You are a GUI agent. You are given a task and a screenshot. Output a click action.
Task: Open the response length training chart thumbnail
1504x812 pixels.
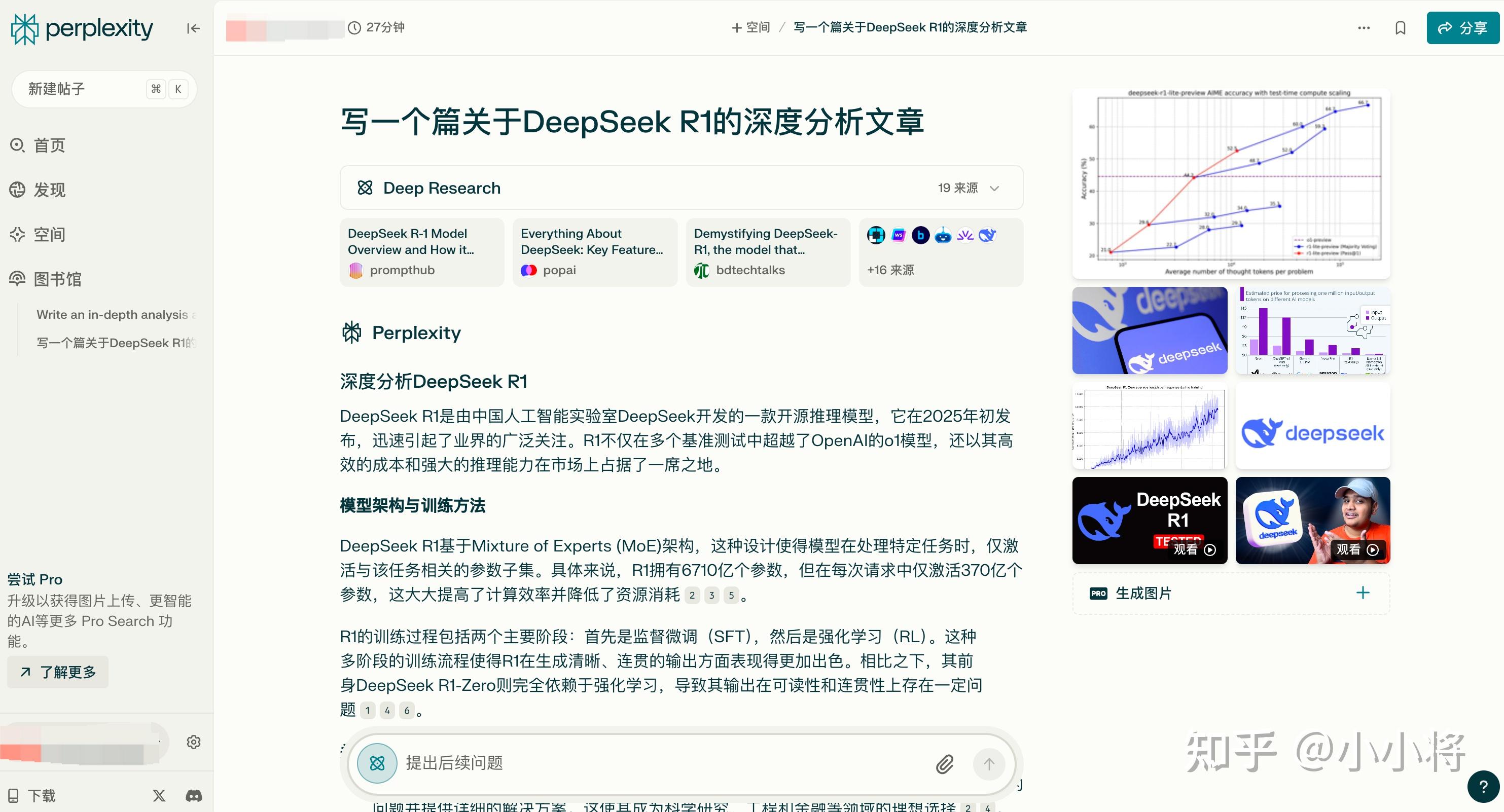pos(1150,426)
